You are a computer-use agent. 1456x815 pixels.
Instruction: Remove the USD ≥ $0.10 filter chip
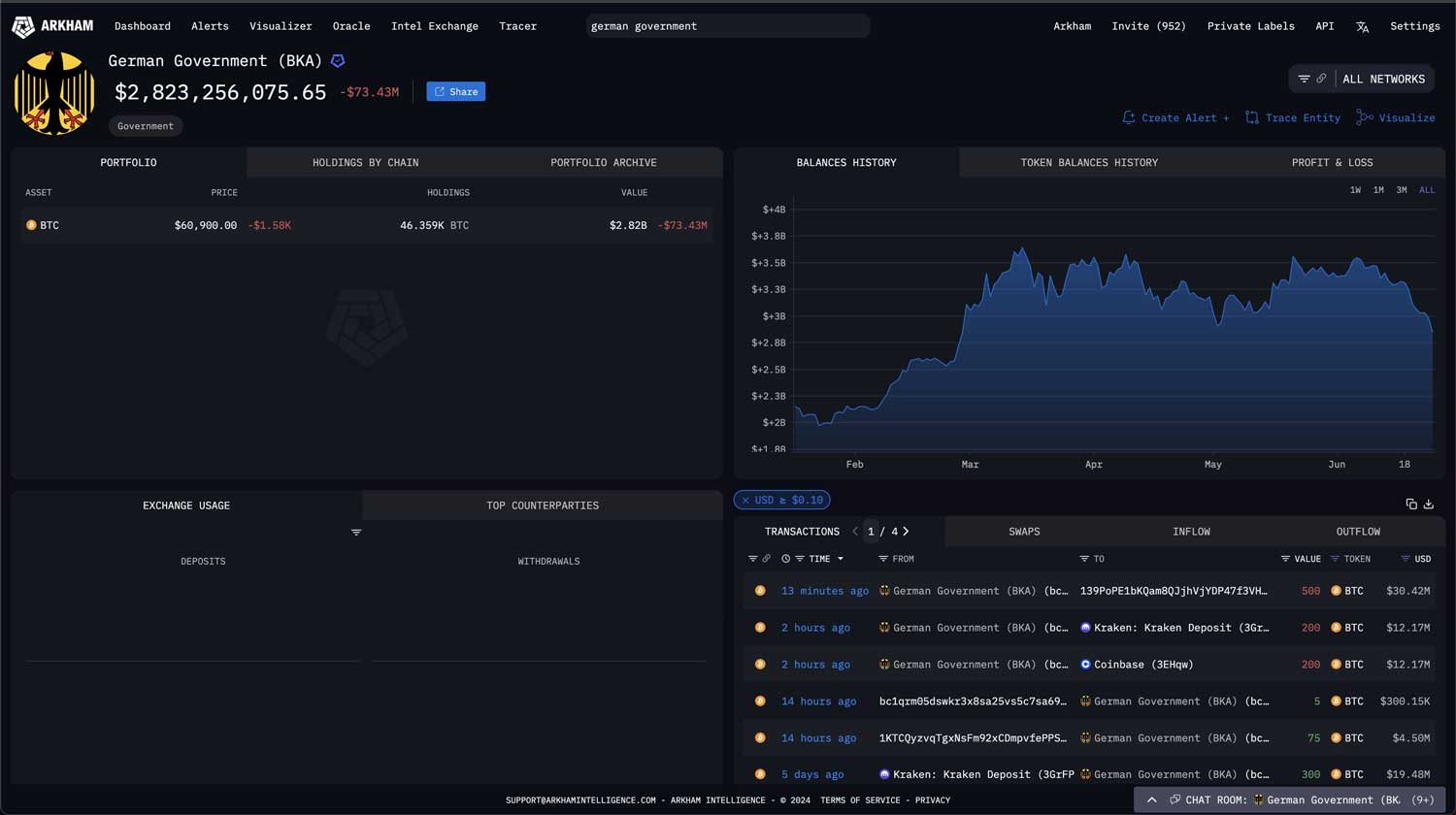click(745, 501)
